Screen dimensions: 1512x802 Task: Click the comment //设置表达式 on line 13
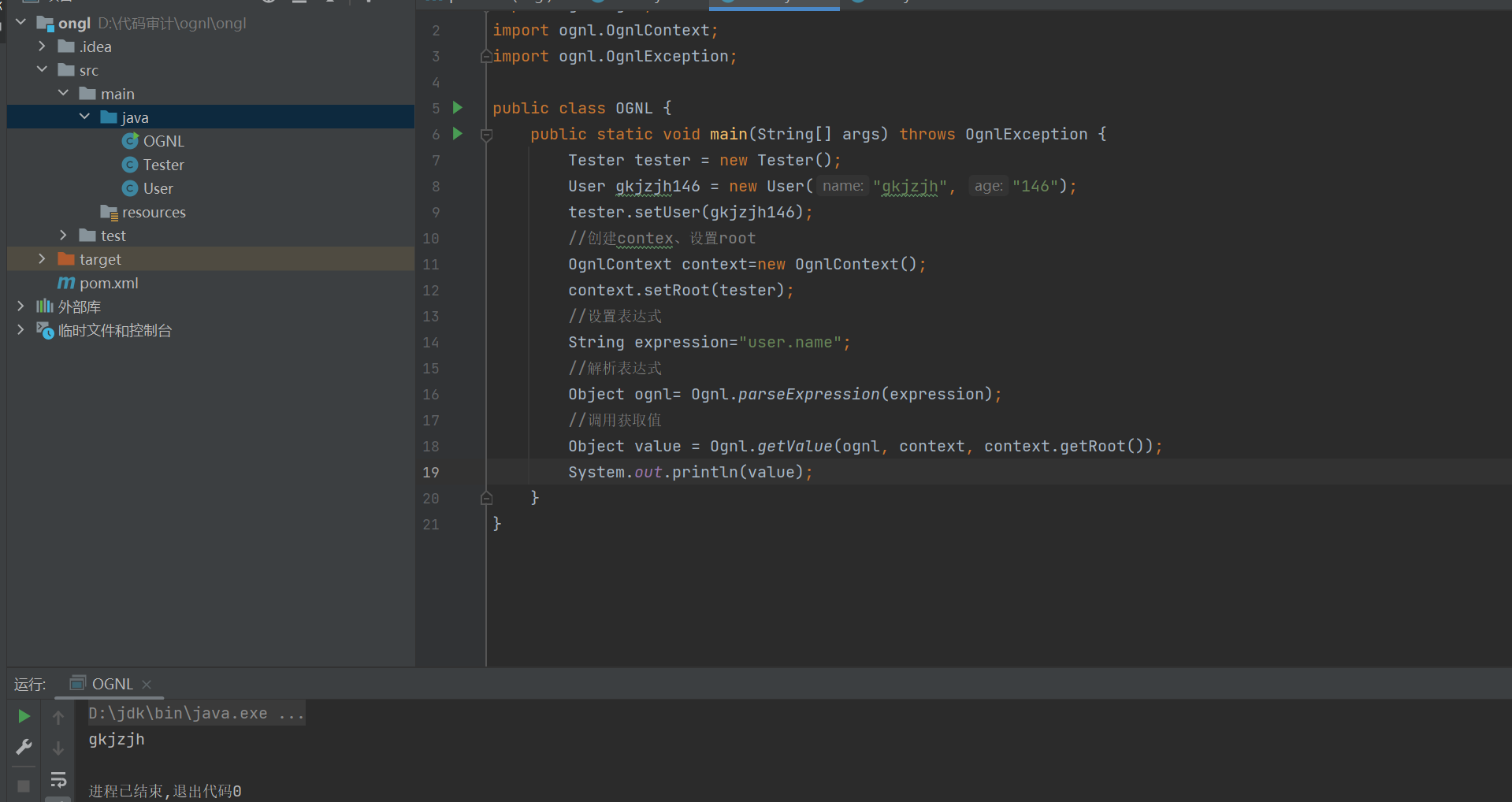tap(615, 316)
